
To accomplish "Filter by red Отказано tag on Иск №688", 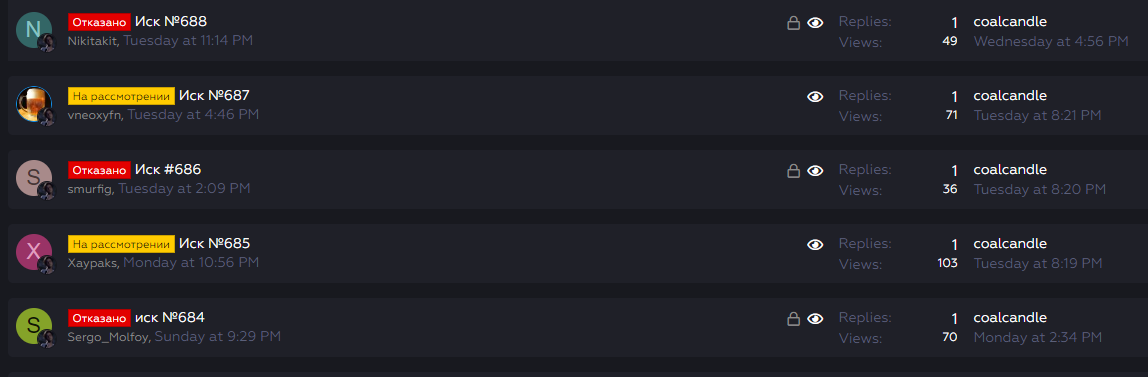I will point(100,22).
